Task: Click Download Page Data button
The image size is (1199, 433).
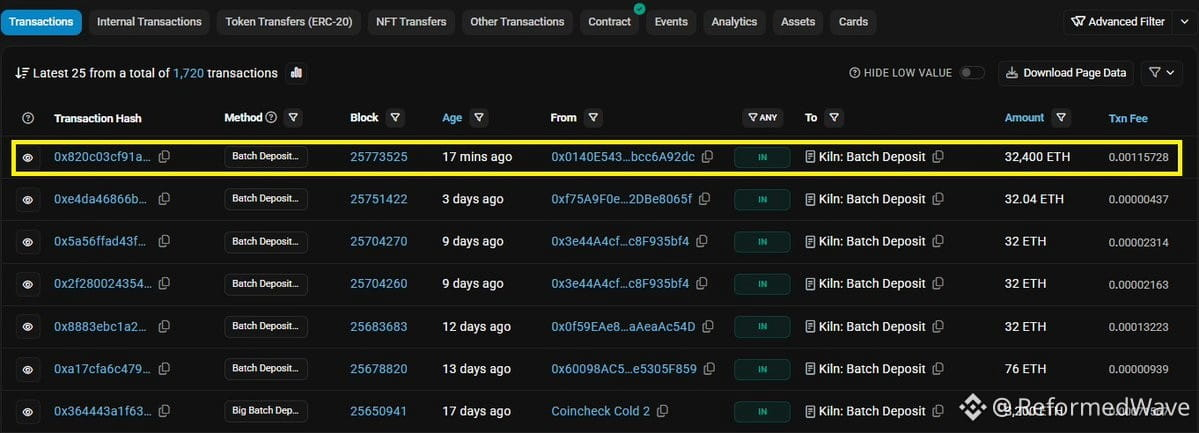Action: (x=1066, y=73)
